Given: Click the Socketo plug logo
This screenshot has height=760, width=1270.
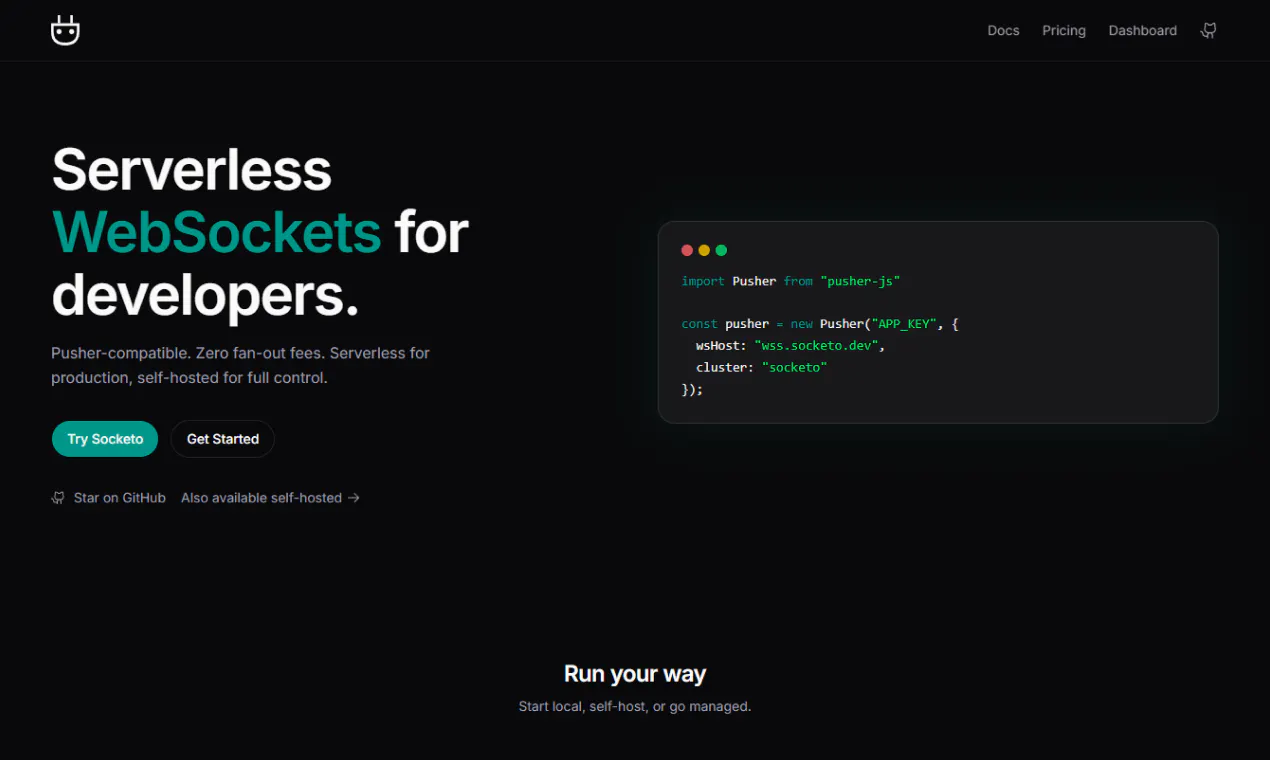Looking at the screenshot, I should click(x=65, y=30).
